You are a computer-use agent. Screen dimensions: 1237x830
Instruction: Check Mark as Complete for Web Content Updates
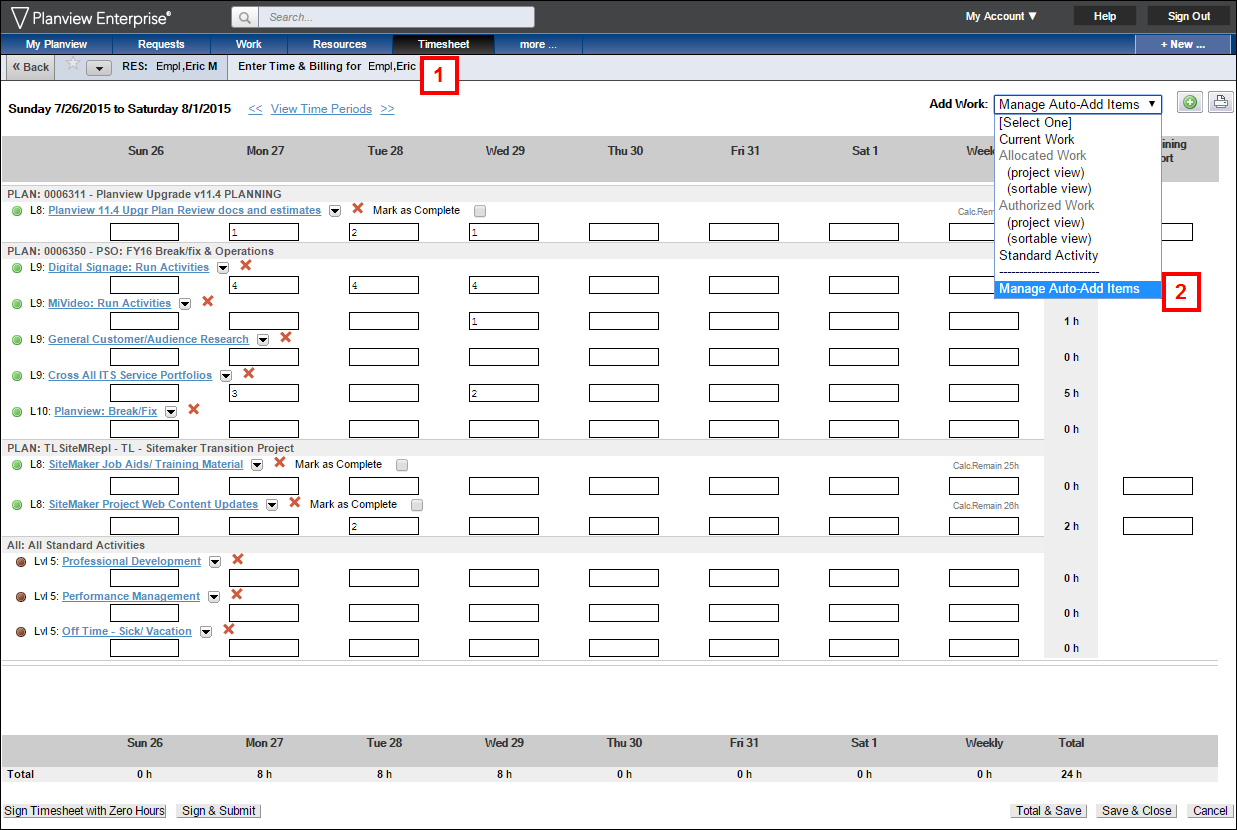click(x=417, y=505)
